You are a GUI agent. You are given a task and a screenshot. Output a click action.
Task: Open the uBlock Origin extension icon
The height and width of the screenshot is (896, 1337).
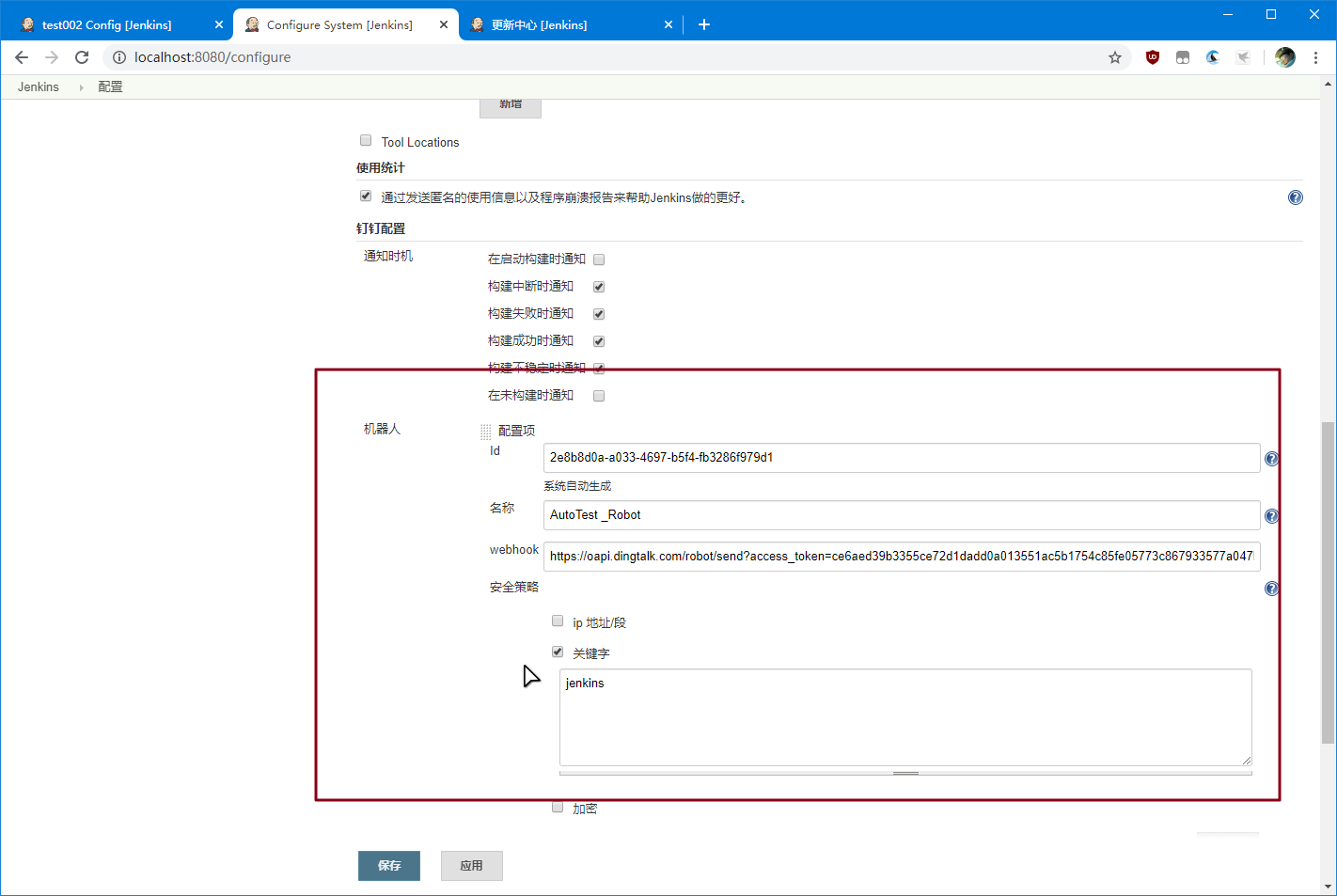(1153, 57)
